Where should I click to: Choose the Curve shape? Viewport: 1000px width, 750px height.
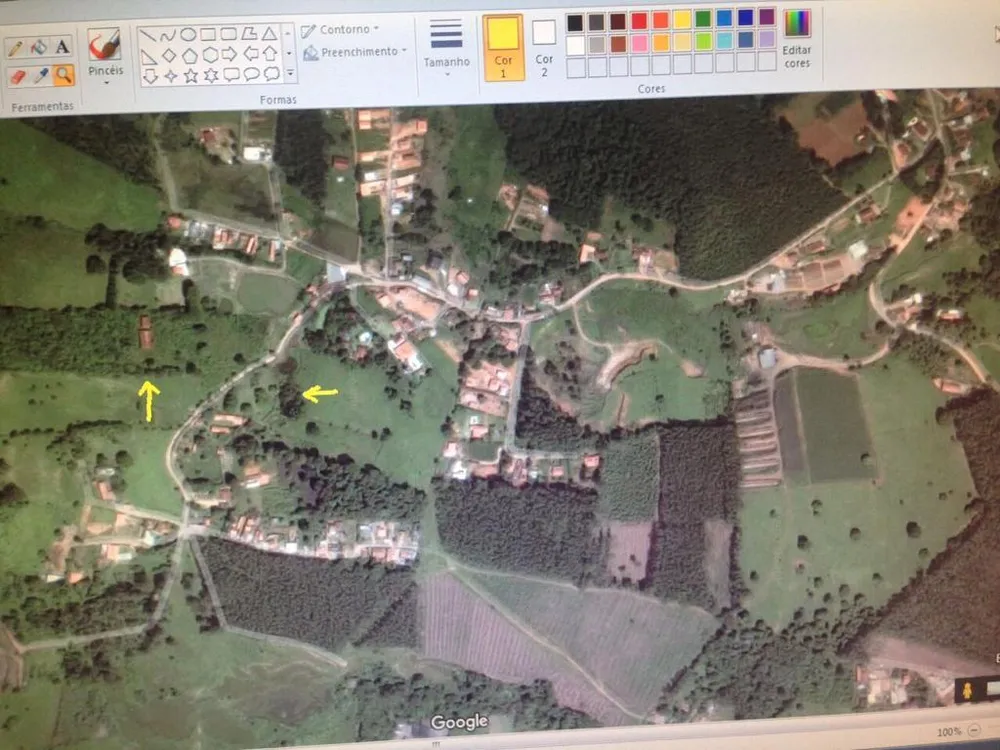coord(168,35)
